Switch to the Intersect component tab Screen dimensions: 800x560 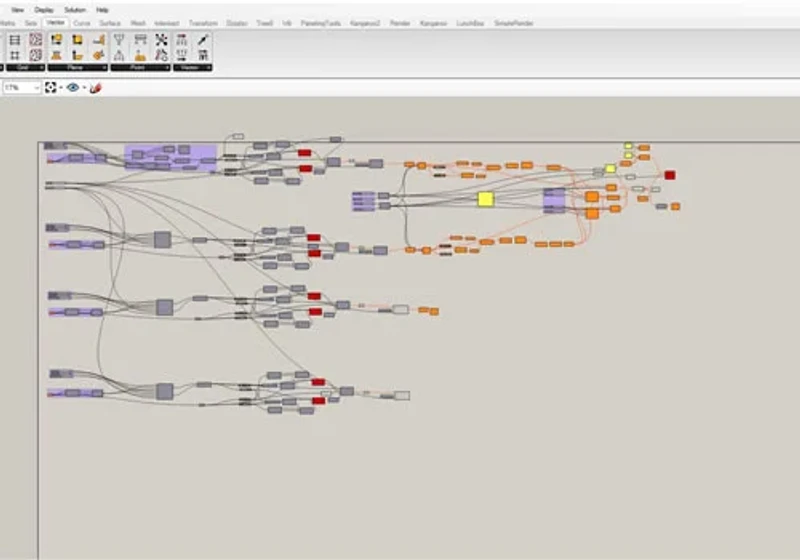coord(167,23)
